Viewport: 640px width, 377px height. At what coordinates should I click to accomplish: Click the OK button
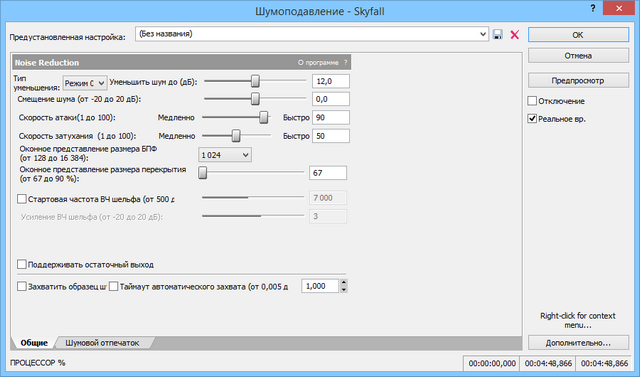[x=578, y=35]
